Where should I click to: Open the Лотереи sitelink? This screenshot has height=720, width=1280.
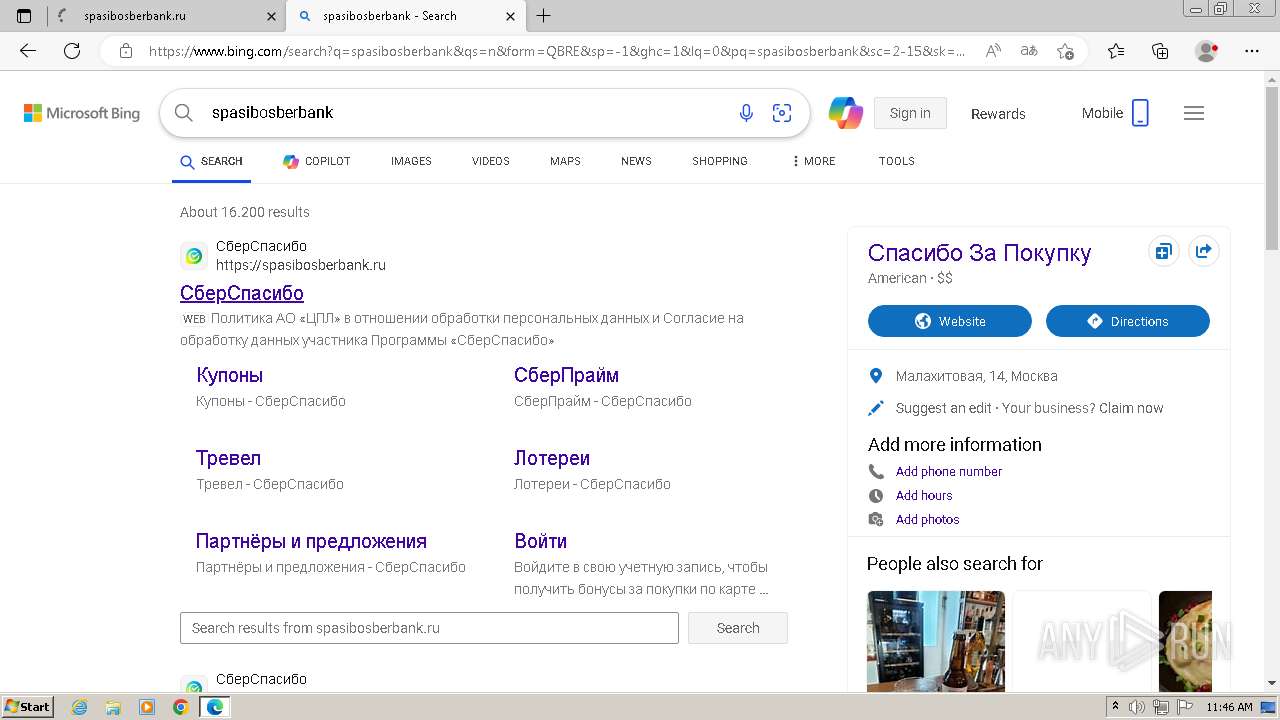click(x=552, y=459)
